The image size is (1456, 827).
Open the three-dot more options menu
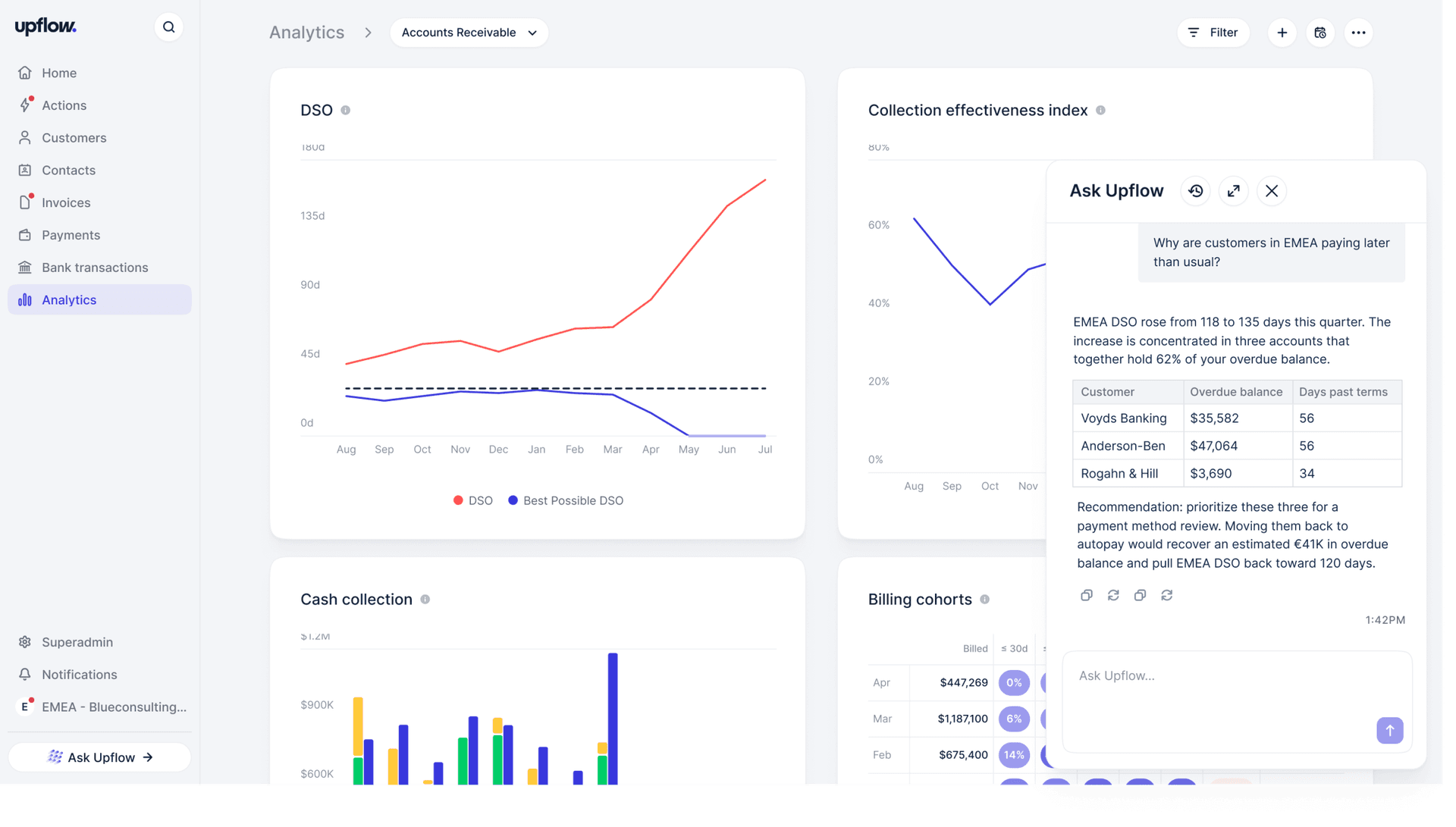[x=1358, y=33]
